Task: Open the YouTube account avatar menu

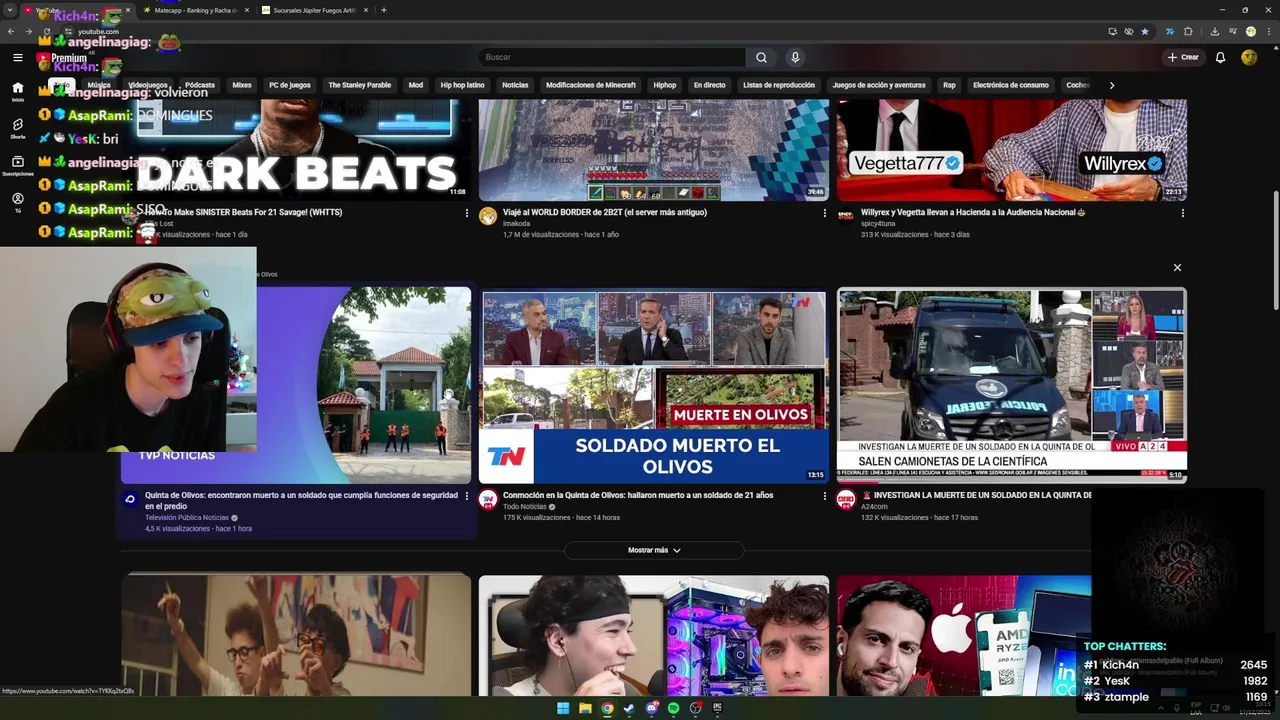Action: click(x=1249, y=57)
